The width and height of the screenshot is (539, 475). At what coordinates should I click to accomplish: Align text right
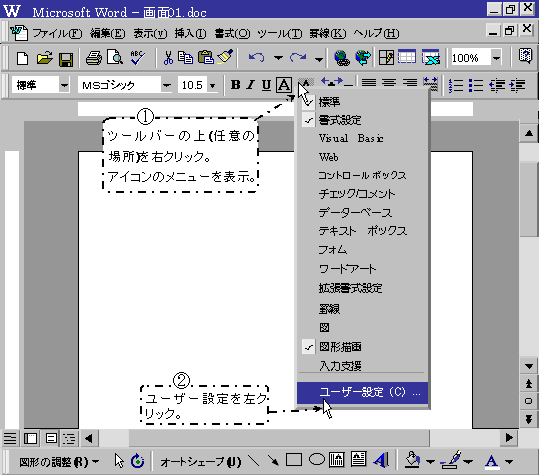point(410,83)
